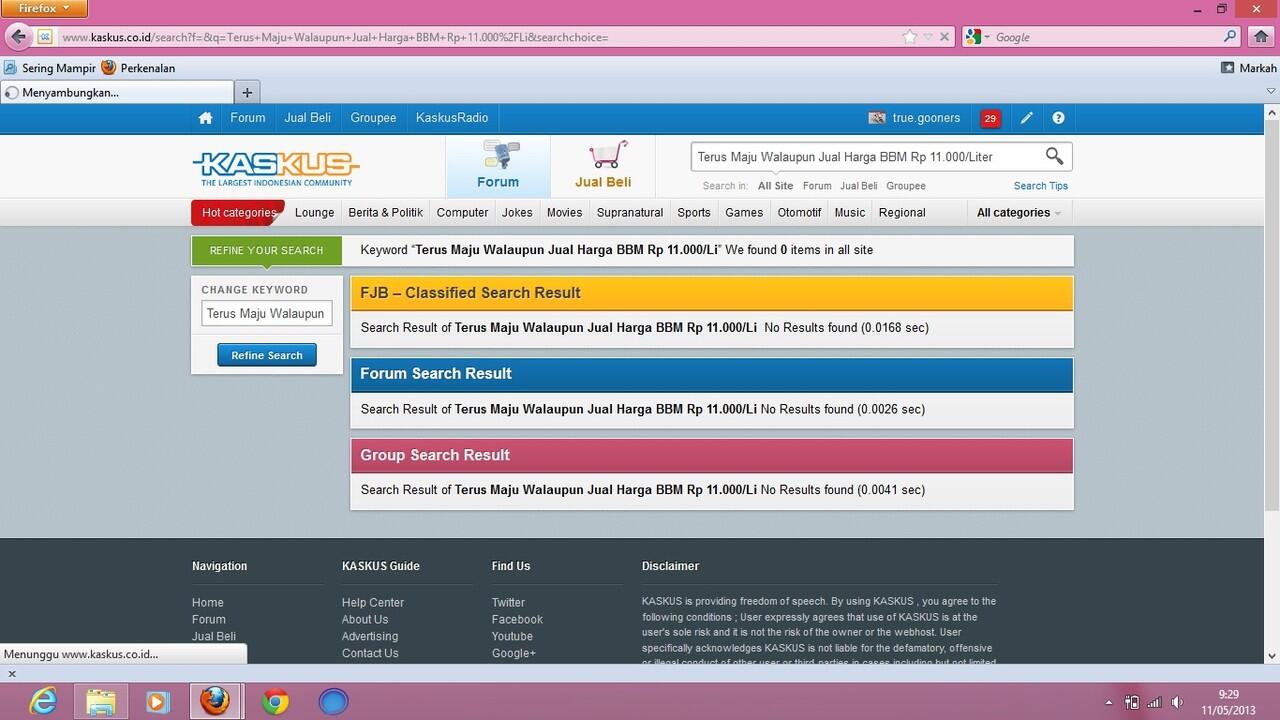
Task: Click Refine Search button
Action: 267,355
